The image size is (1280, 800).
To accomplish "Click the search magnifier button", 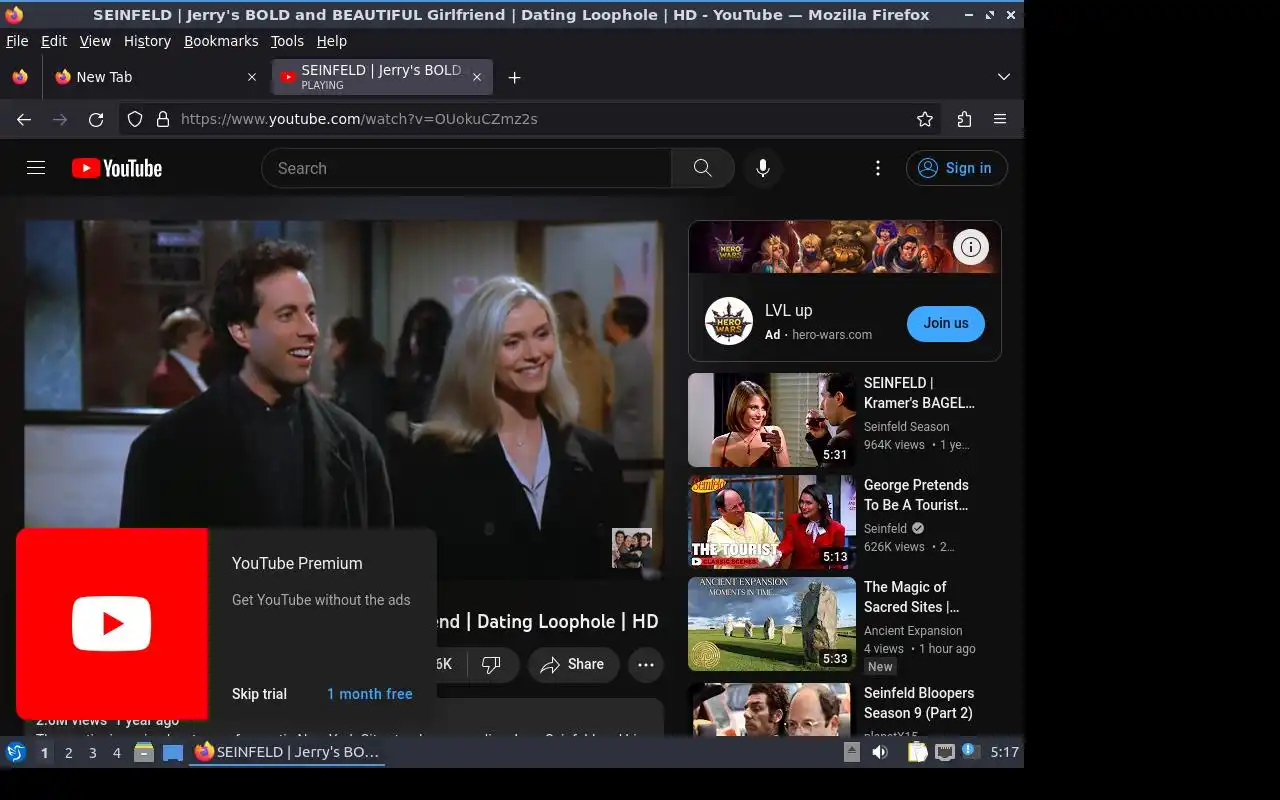I will pyautogui.click(x=703, y=168).
